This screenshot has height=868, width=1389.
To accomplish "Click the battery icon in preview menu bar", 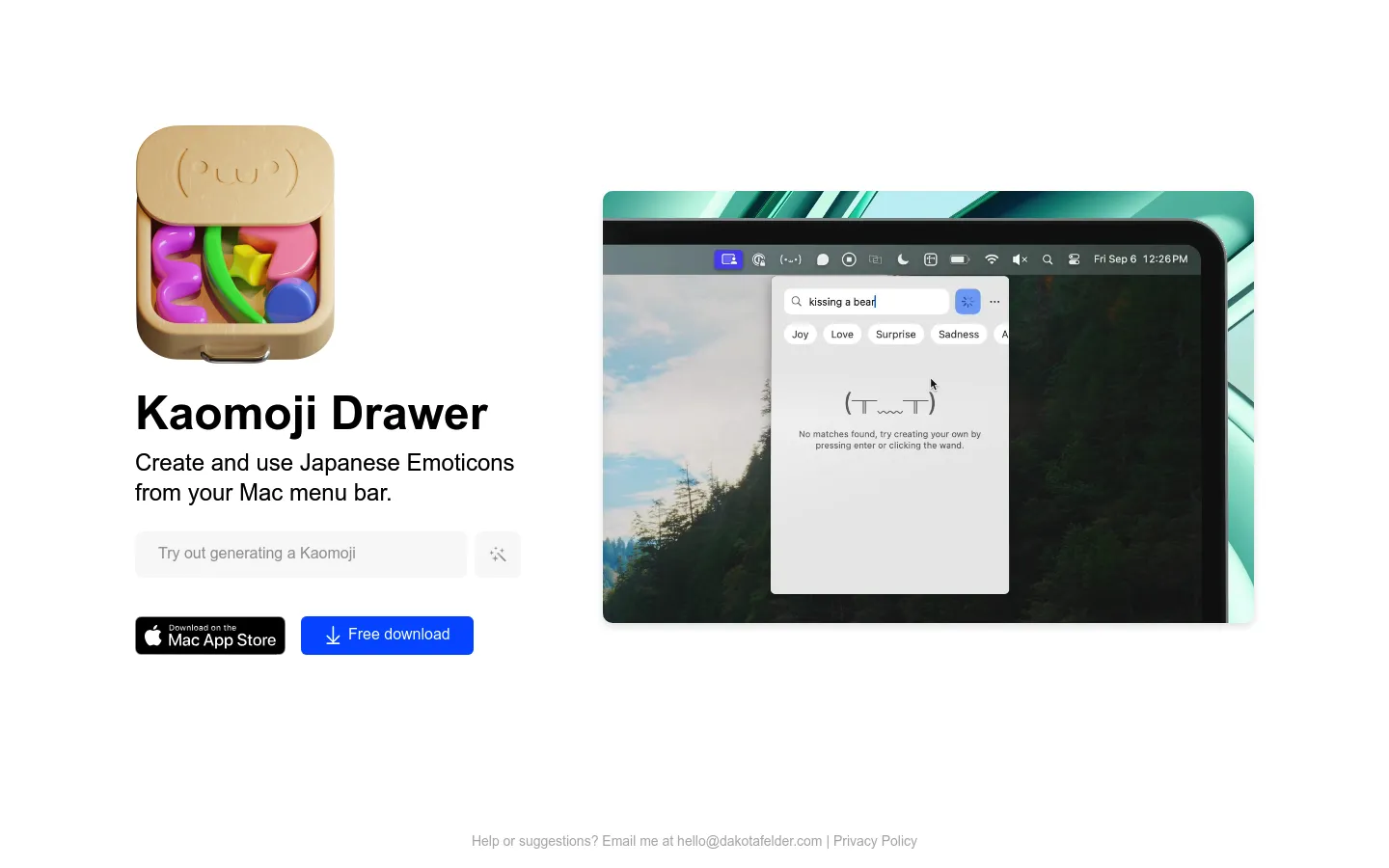I will tap(960, 259).
